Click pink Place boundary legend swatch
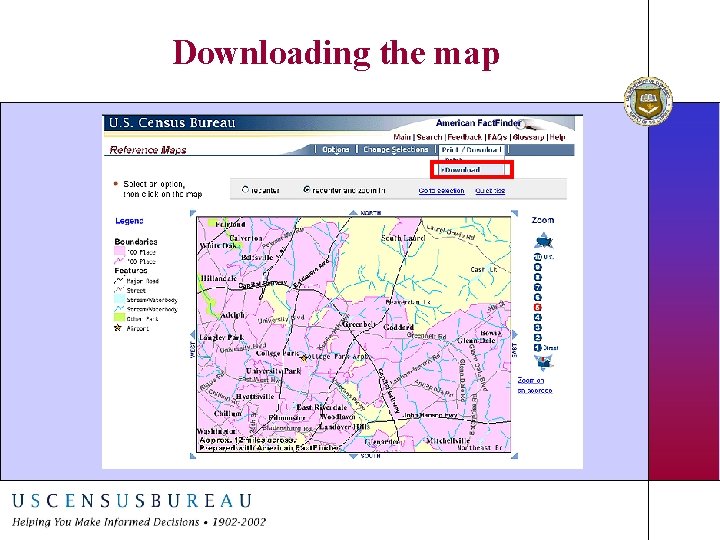Viewport: 720px width, 540px height. (x=119, y=252)
